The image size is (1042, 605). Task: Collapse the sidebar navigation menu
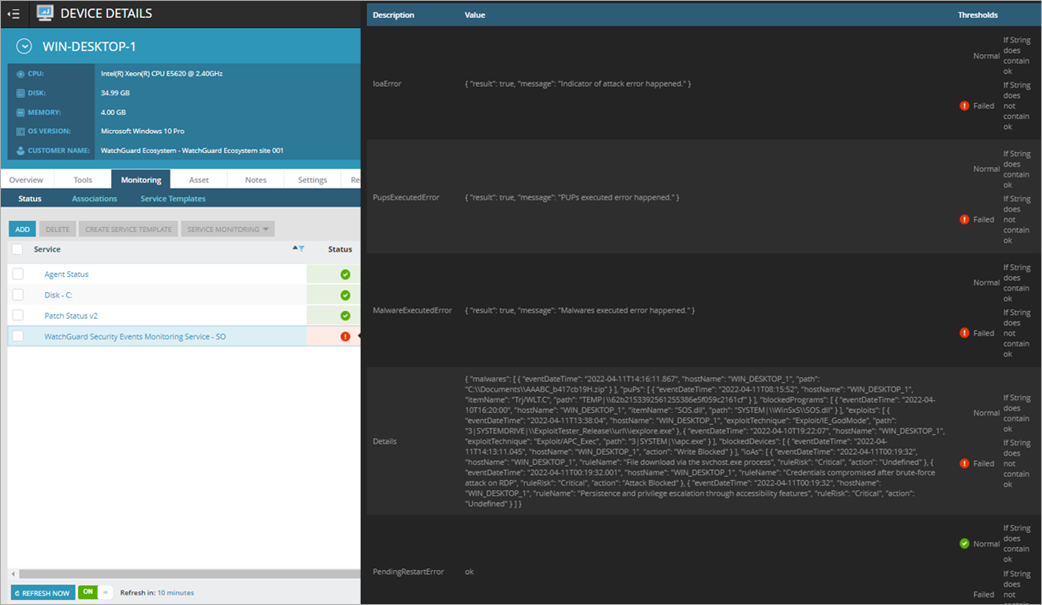click(x=15, y=13)
